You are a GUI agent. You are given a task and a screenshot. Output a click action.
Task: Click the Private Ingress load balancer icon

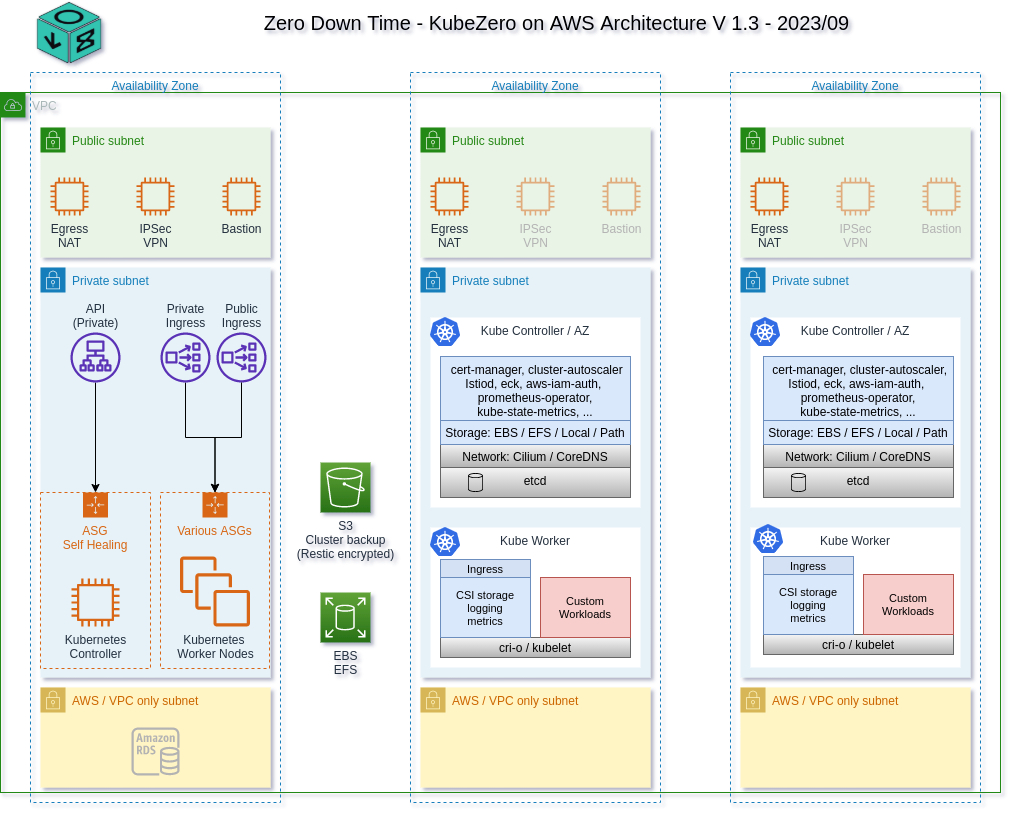[185, 358]
